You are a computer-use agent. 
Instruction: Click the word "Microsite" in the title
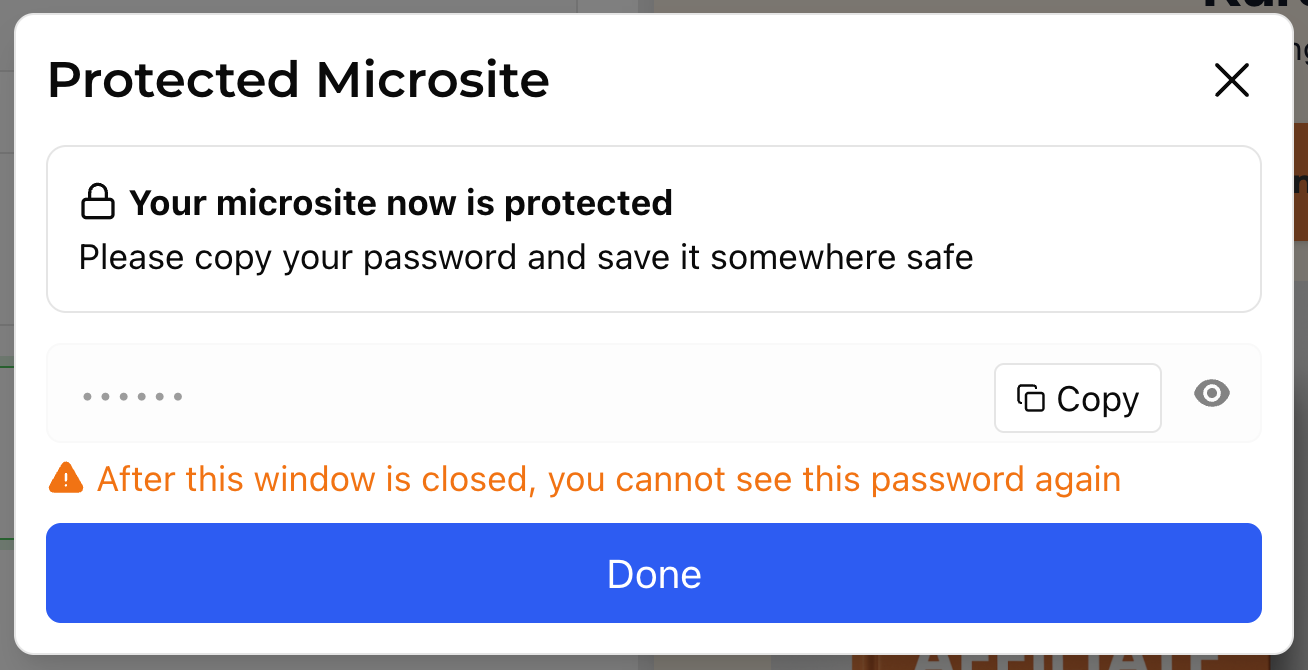tap(433, 80)
